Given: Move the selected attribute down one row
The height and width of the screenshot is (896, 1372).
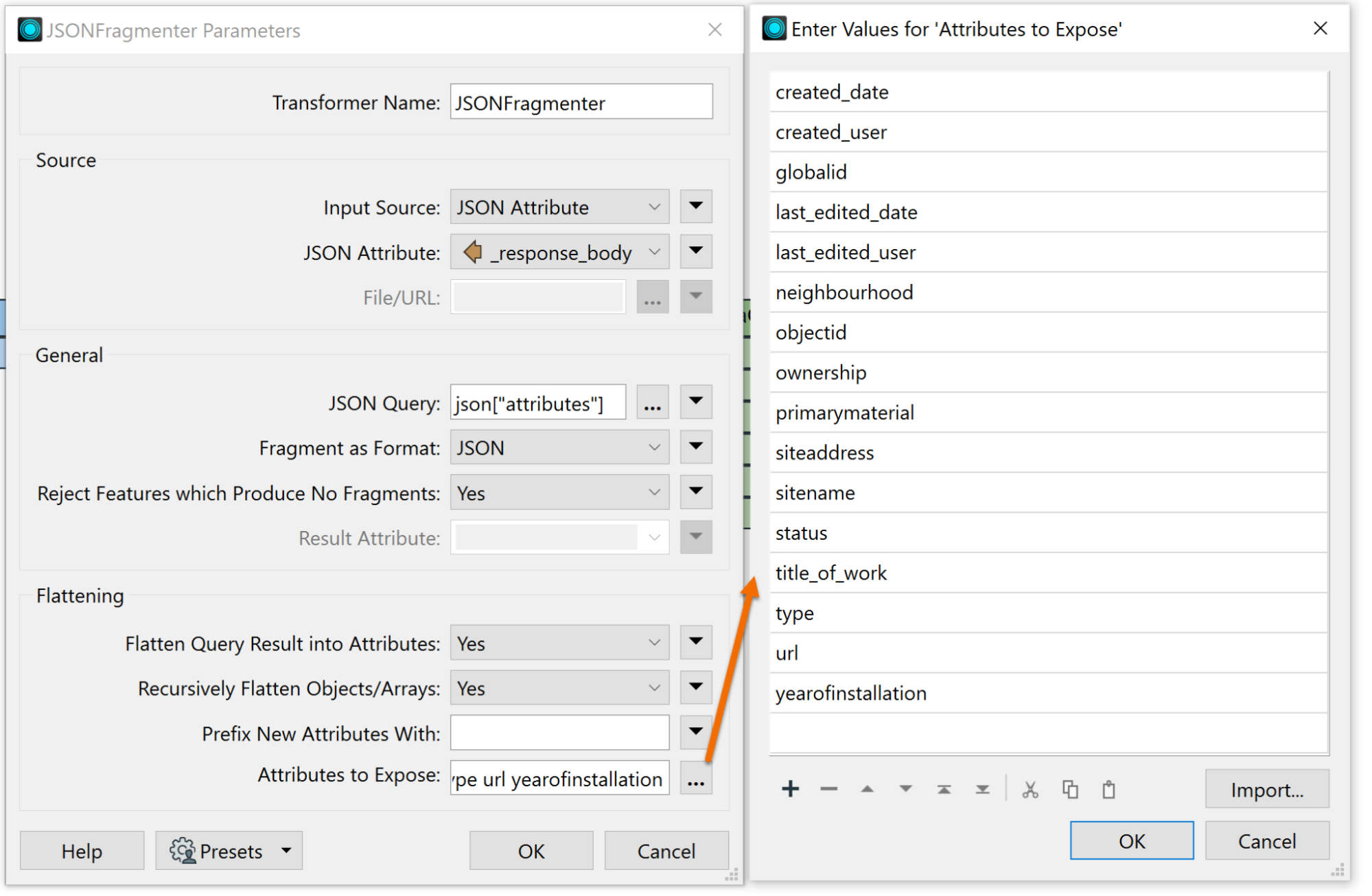Looking at the screenshot, I should click(905, 789).
